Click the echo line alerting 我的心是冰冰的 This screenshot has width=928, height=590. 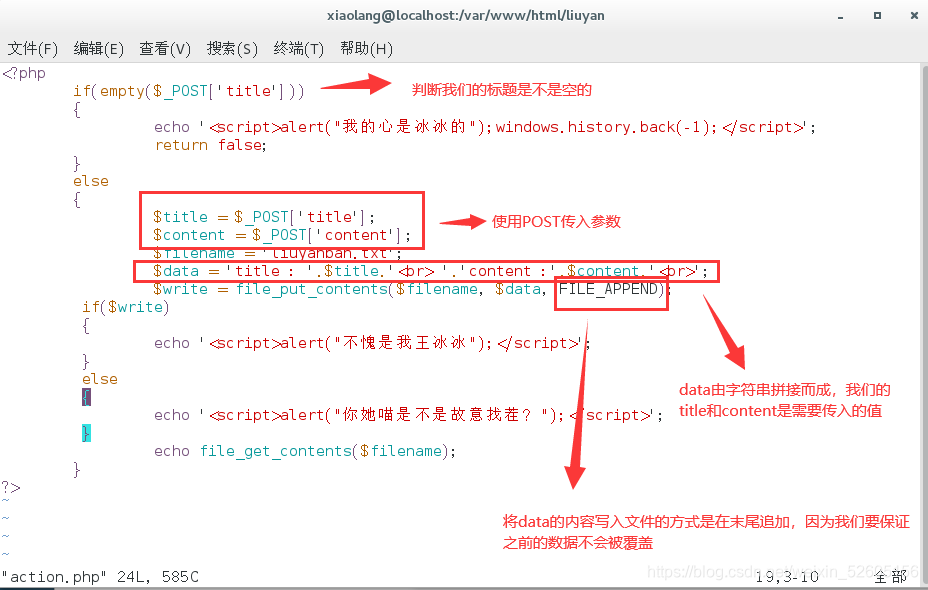(x=485, y=127)
